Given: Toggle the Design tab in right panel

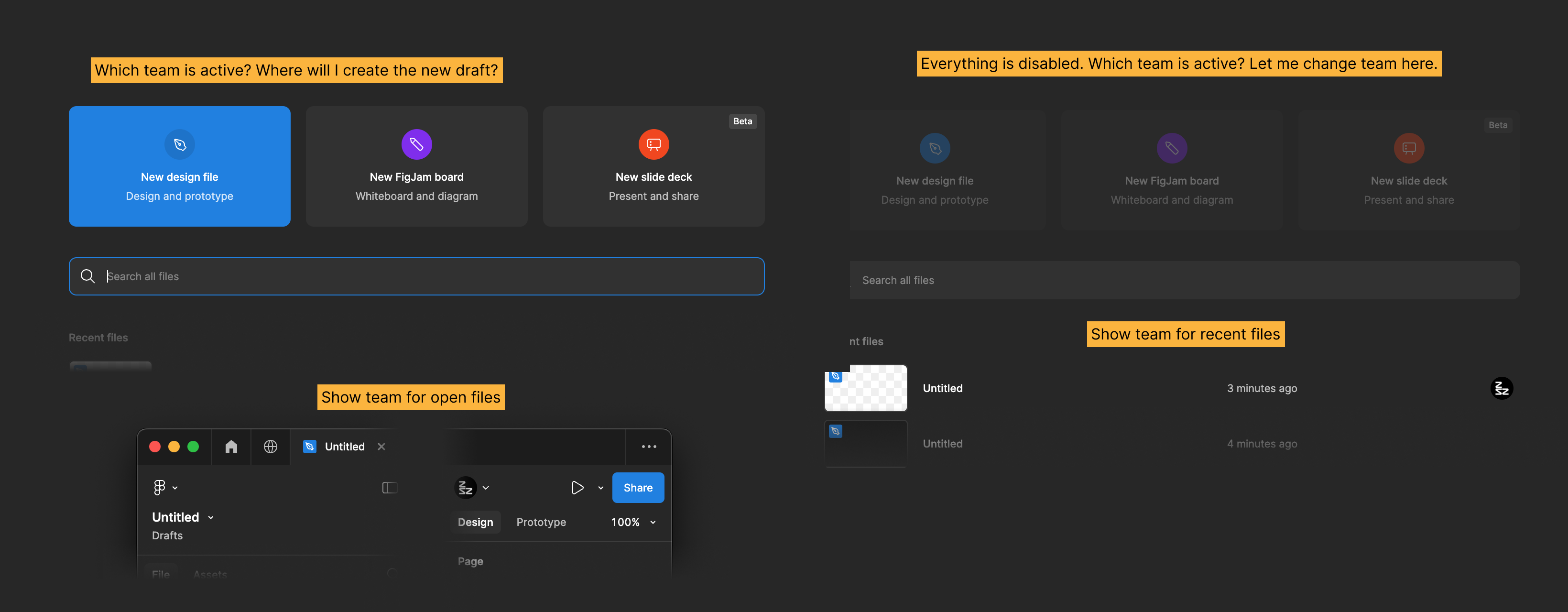Looking at the screenshot, I should tap(476, 522).
